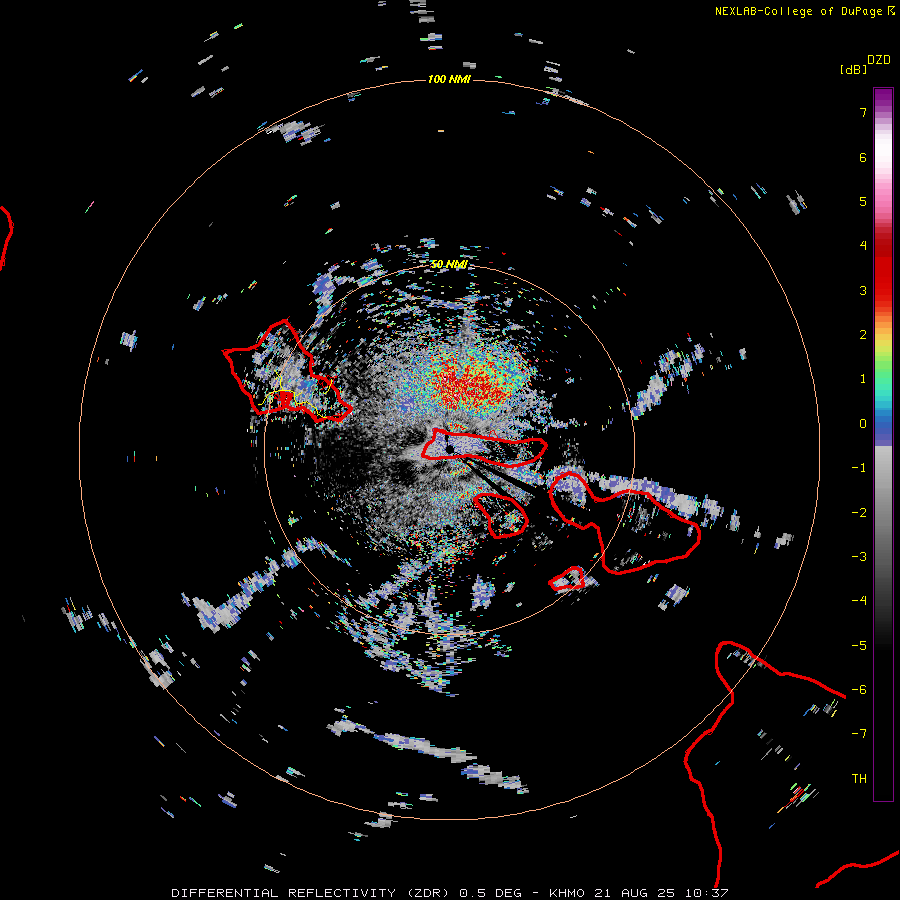Click the colorbar value -5 label
This screenshot has width=900, height=900.
click(859, 646)
